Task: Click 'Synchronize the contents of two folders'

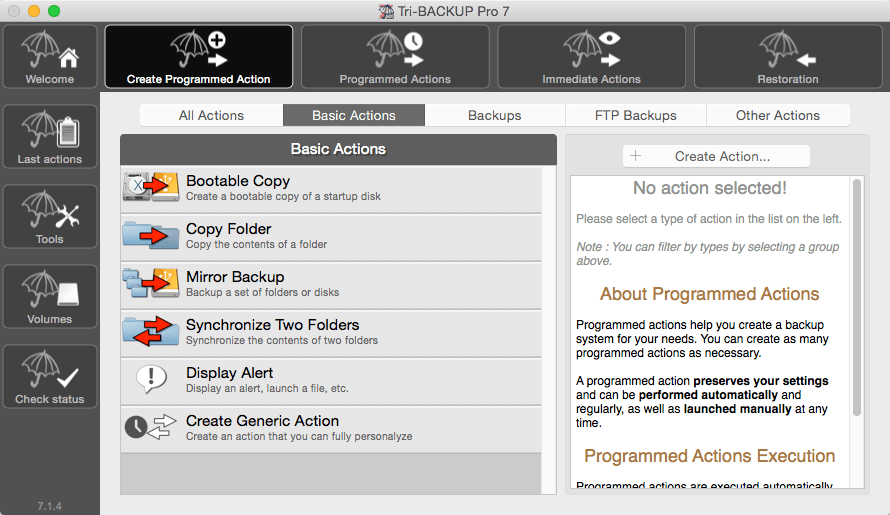Action: point(282,340)
